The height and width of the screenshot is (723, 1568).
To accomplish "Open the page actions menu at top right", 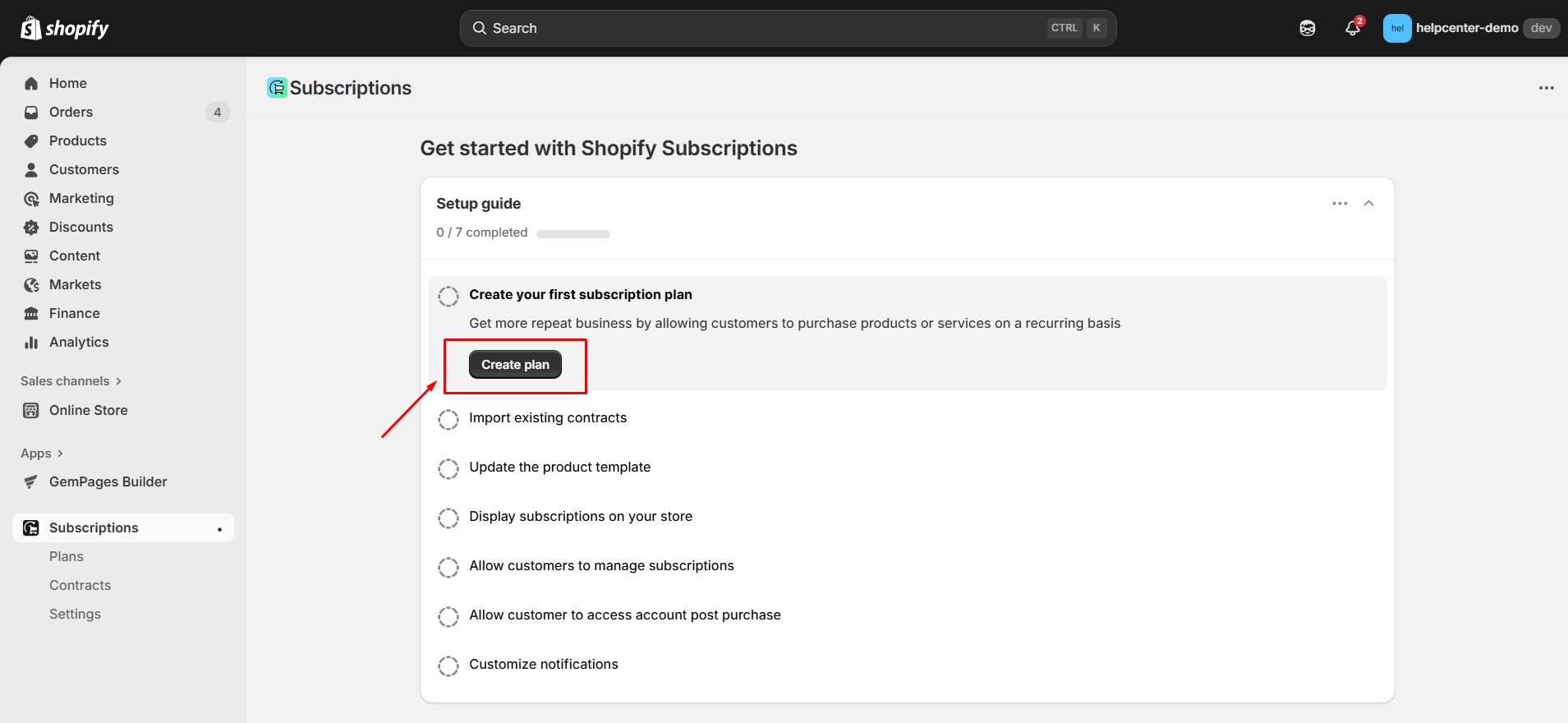I will (1547, 87).
